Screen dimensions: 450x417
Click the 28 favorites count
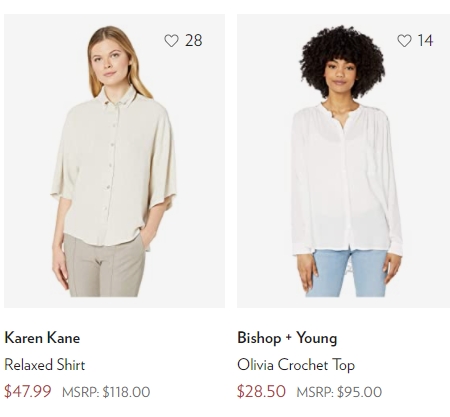click(193, 41)
